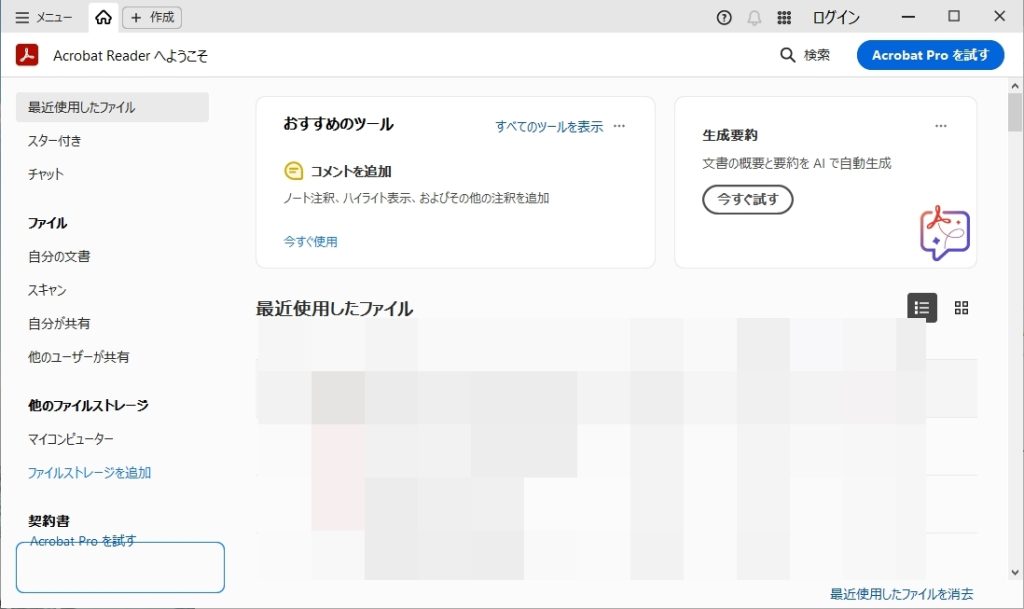Viewport: 1024px width, 609px height.
Task: Click the Home icon tab
Action: coord(103,17)
